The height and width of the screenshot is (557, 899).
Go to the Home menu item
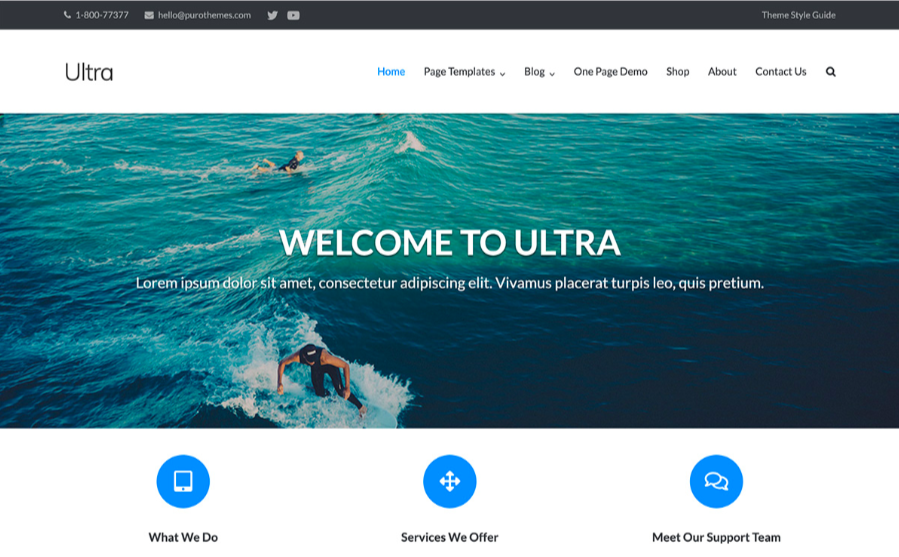(x=391, y=72)
